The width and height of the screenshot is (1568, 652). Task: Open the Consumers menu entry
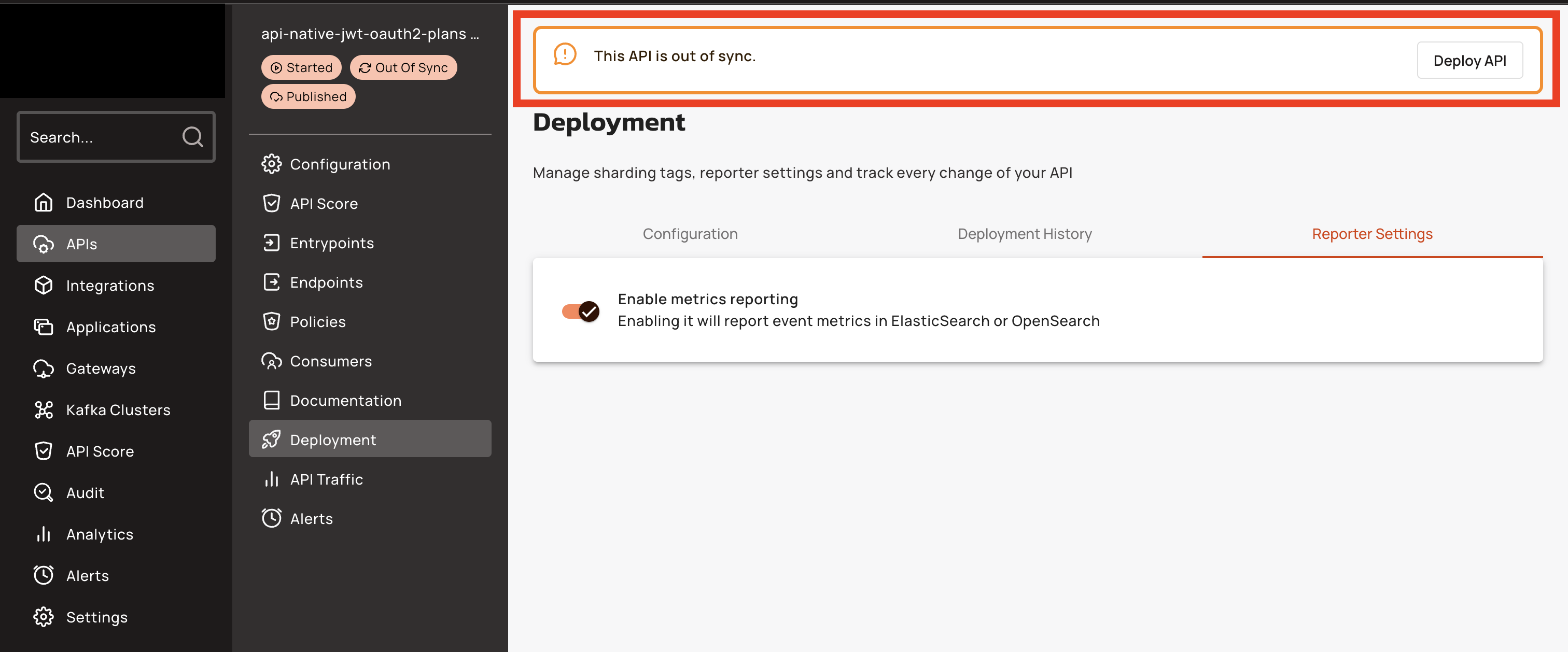(330, 361)
